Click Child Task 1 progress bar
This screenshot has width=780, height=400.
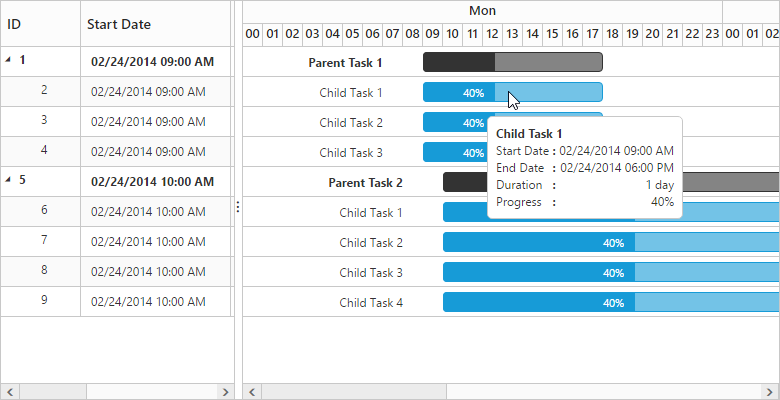[459, 92]
